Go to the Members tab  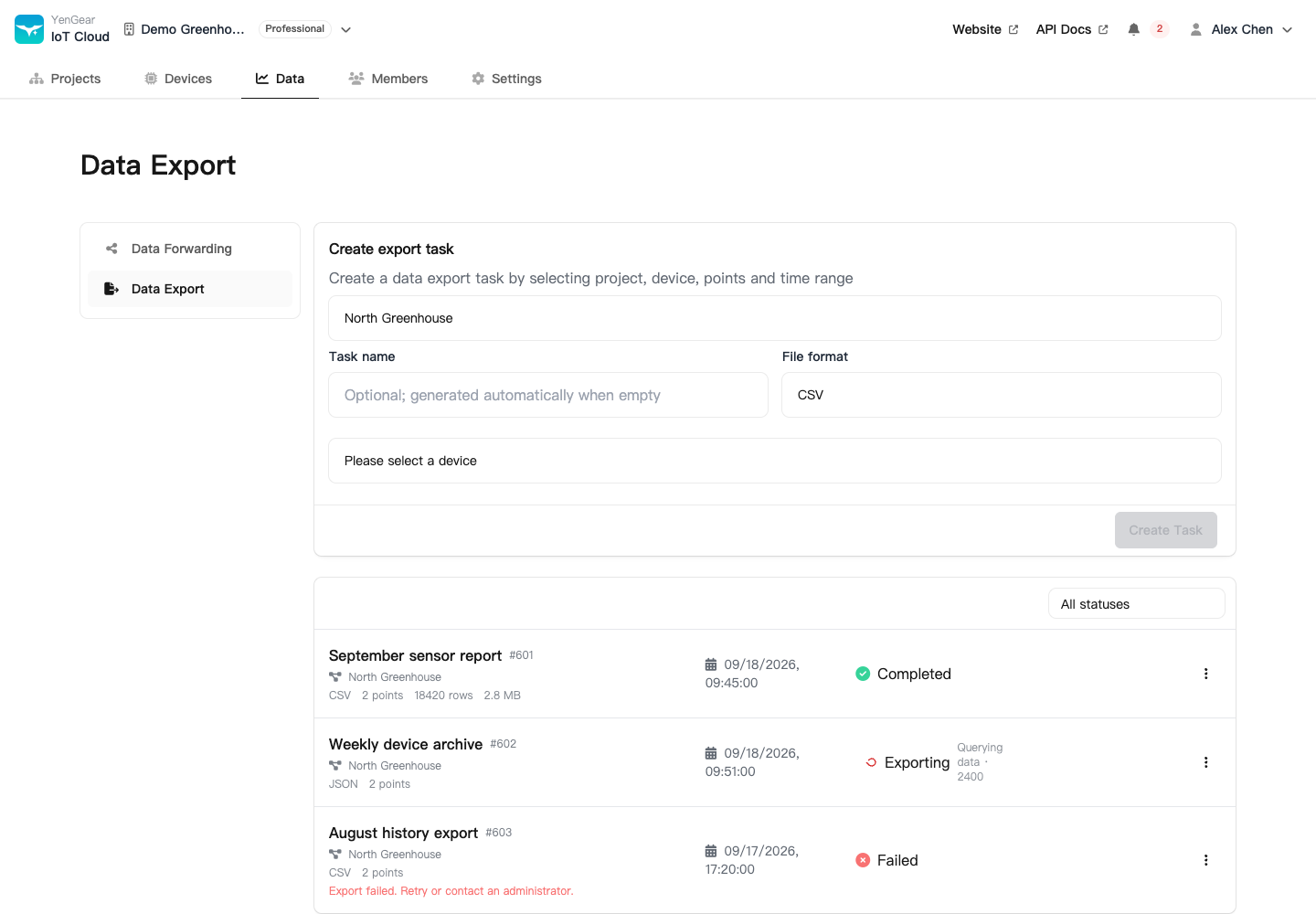tap(388, 79)
